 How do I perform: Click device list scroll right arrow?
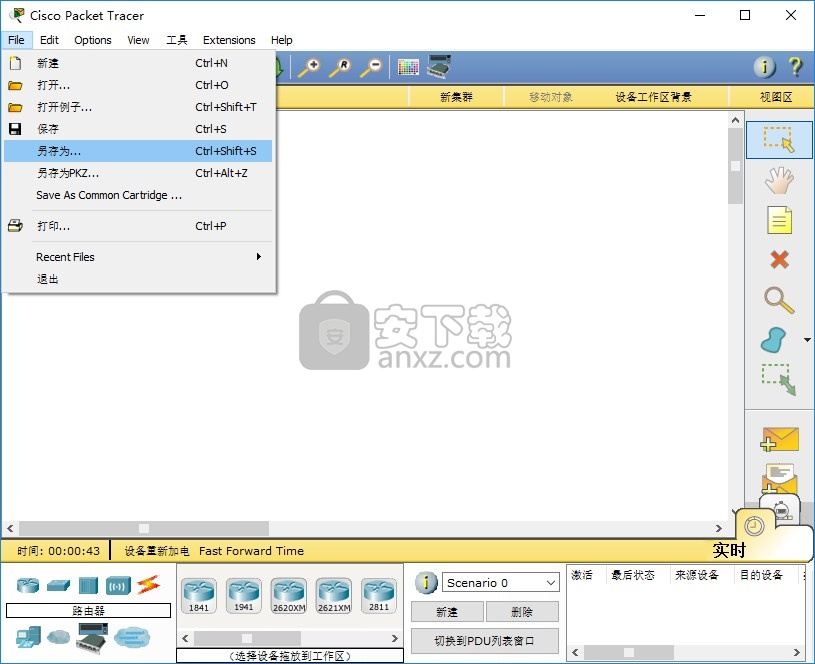pyautogui.click(x=395, y=638)
